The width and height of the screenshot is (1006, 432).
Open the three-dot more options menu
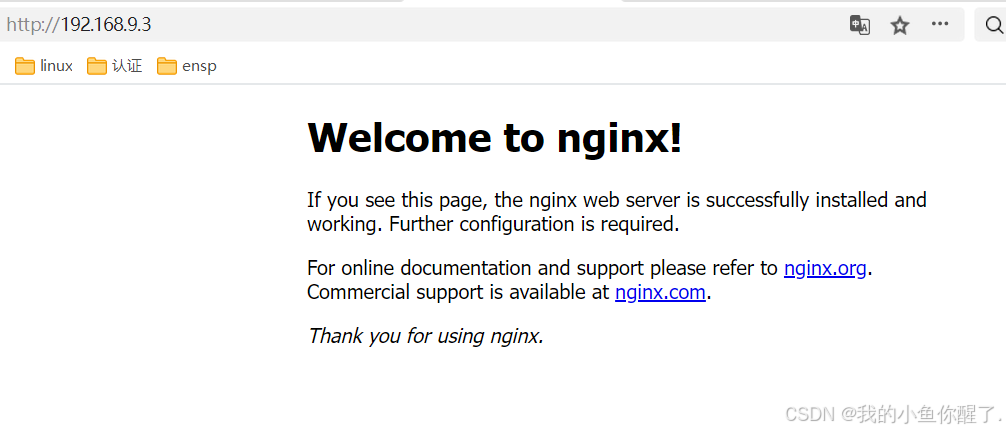pos(940,24)
